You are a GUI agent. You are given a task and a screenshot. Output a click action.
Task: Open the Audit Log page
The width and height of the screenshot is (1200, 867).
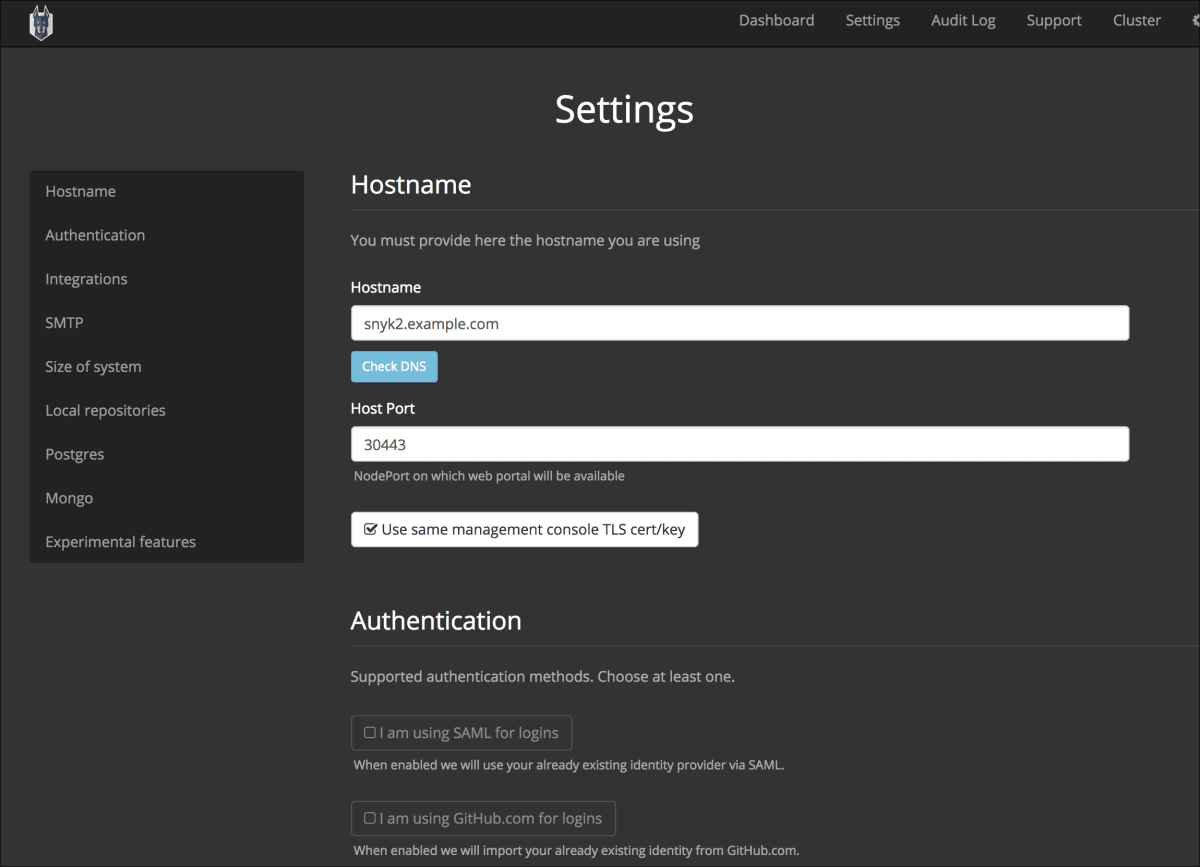click(963, 20)
